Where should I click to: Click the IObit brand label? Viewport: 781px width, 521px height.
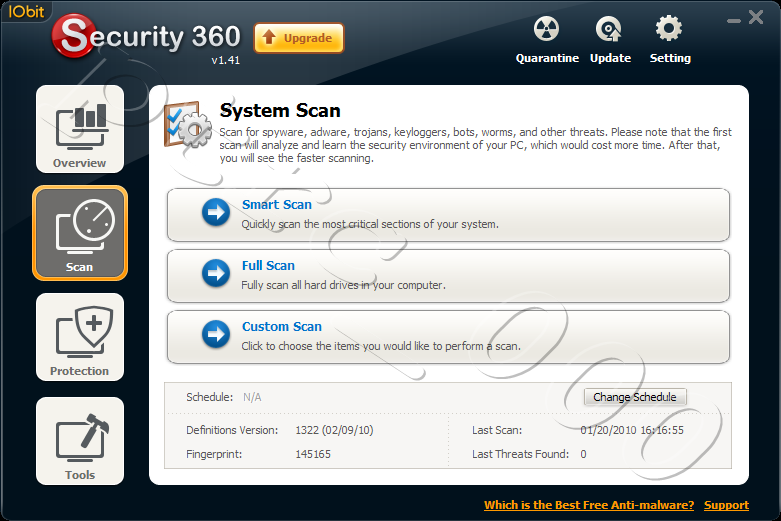(26, 11)
